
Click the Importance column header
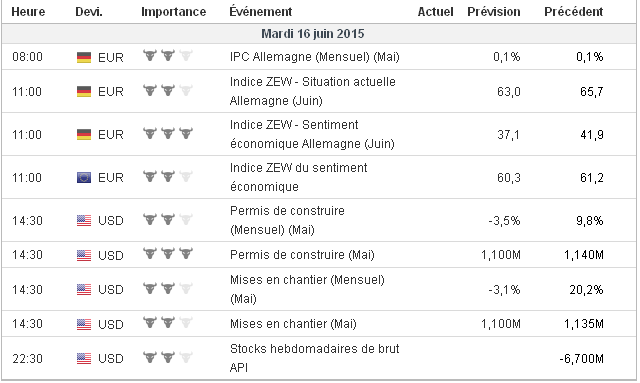point(173,12)
